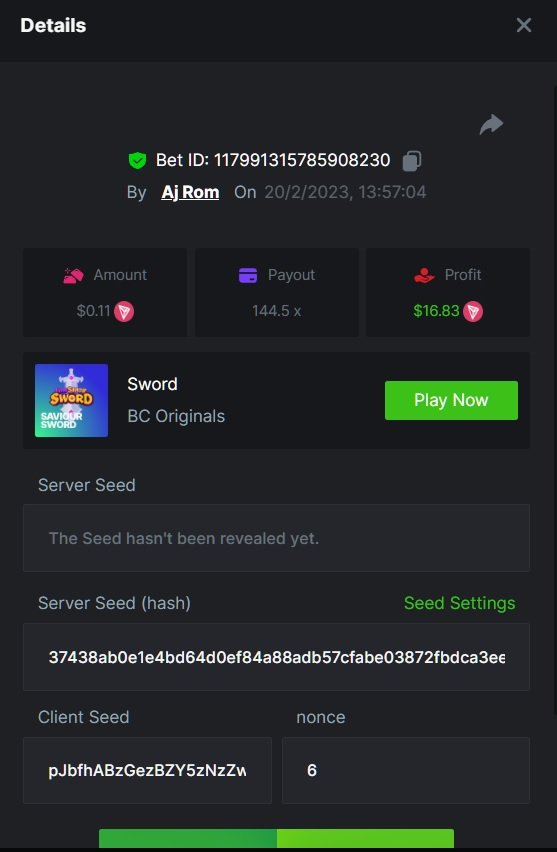Viewport: 557px width, 852px height.
Task: Open Aj Rom's user profile link
Action: click(x=190, y=192)
